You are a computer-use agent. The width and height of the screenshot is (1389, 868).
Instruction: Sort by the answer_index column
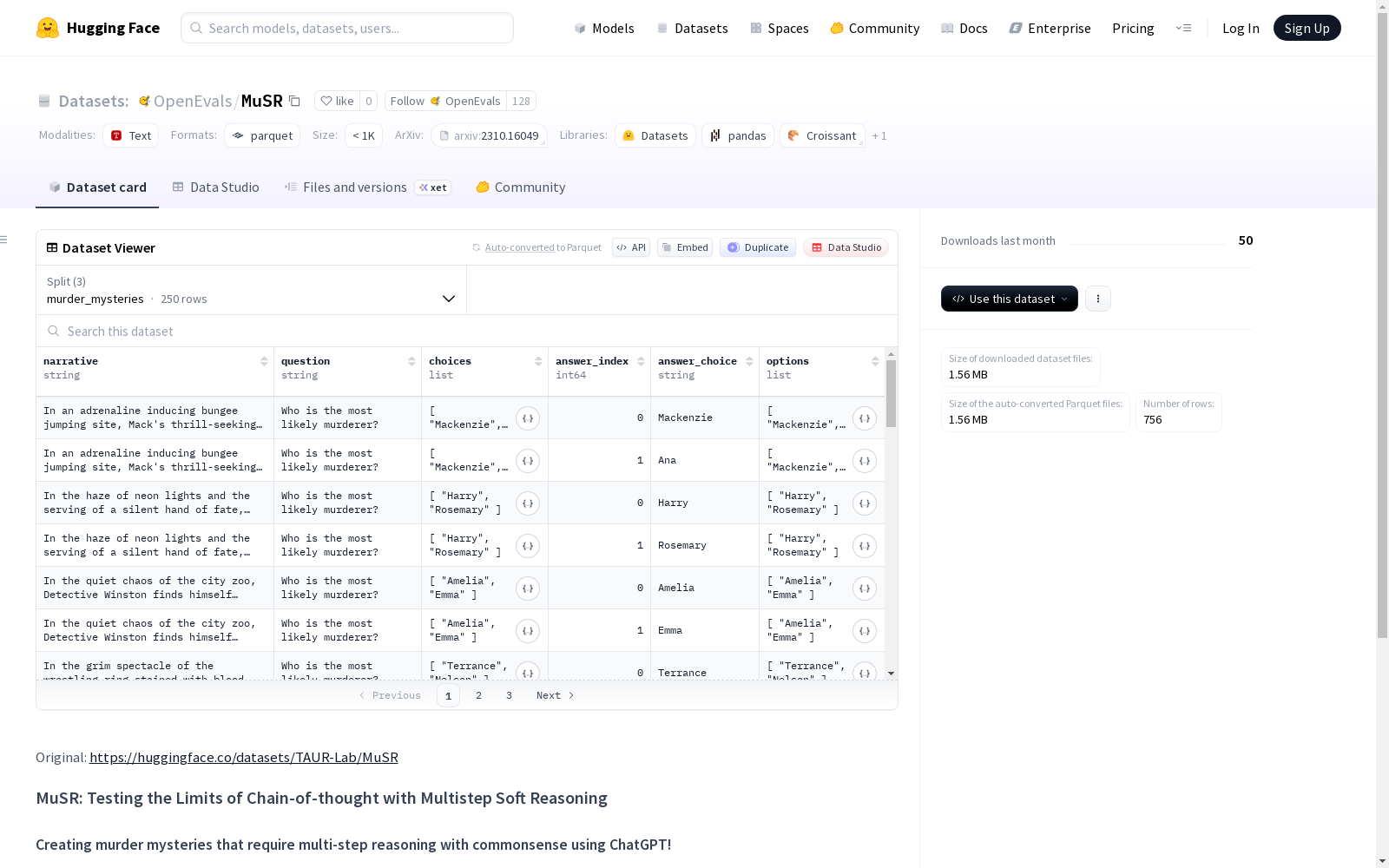coord(641,361)
